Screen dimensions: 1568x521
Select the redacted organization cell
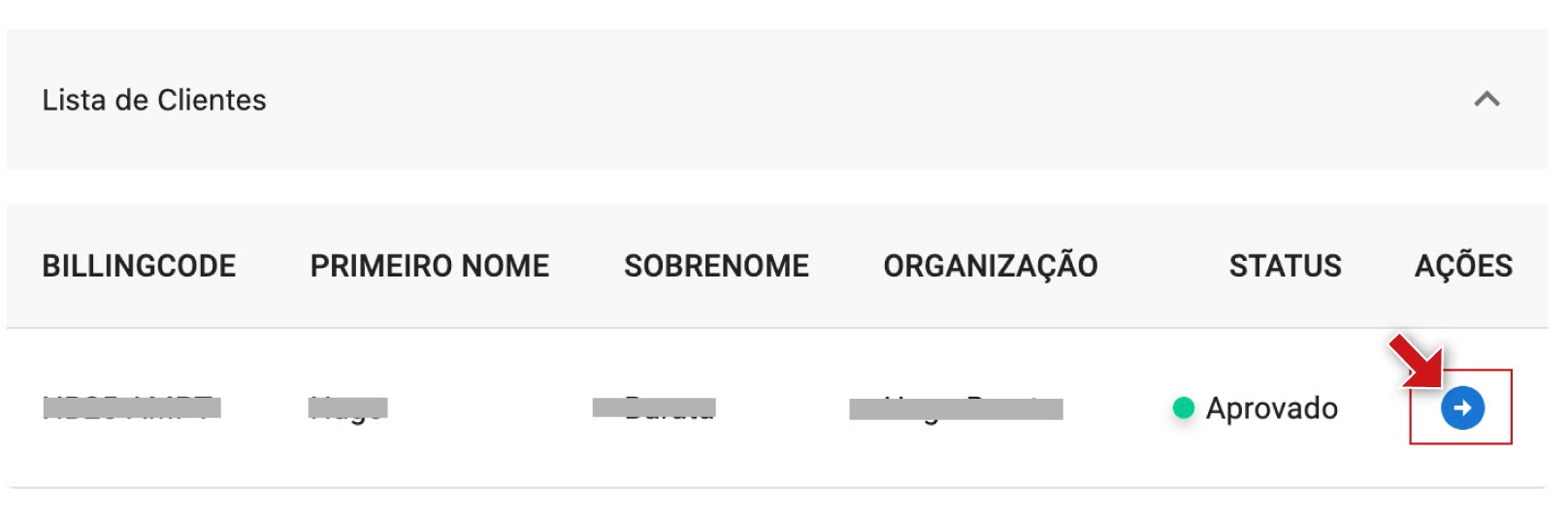(956, 408)
